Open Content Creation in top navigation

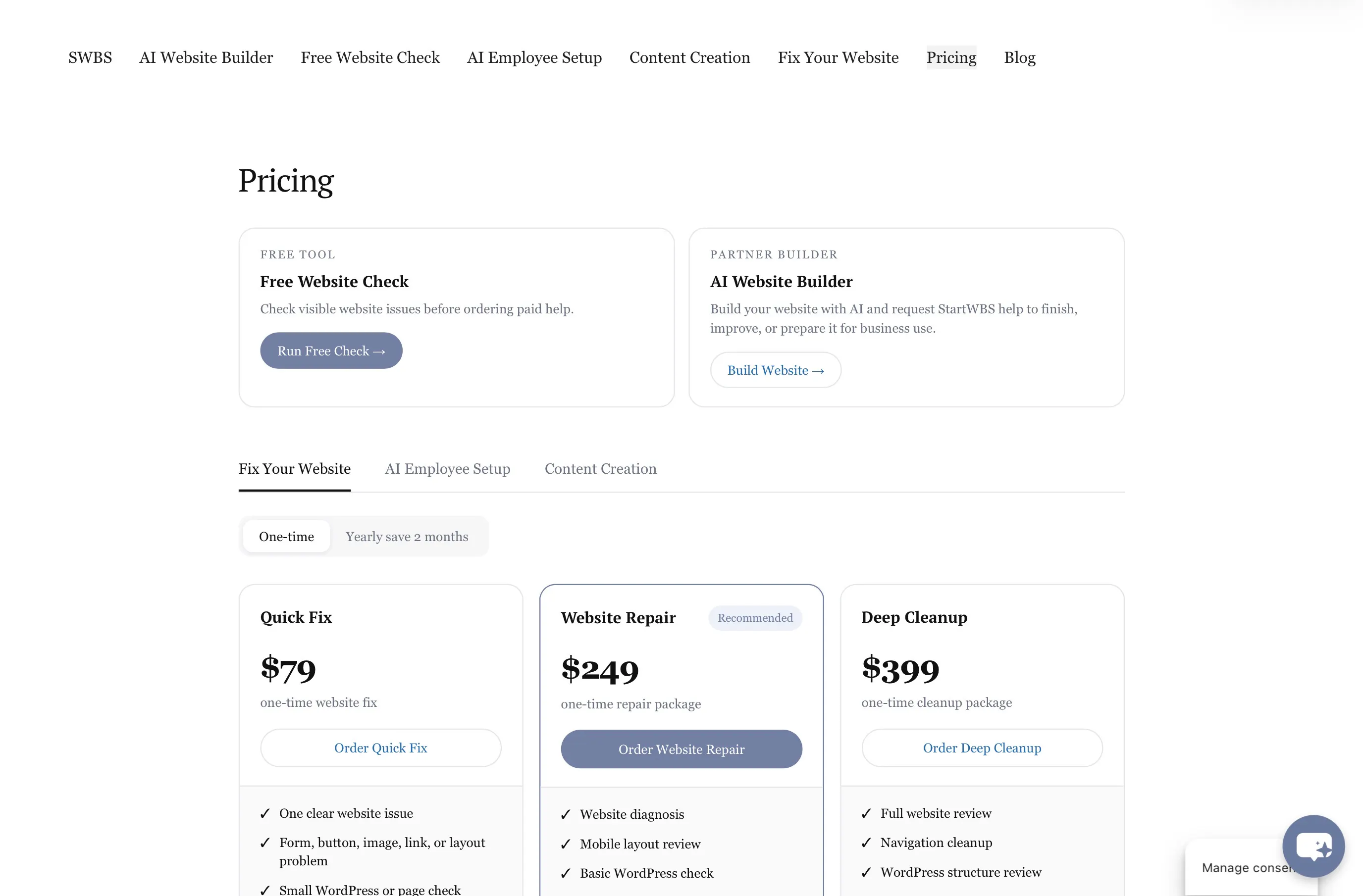click(689, 57)
